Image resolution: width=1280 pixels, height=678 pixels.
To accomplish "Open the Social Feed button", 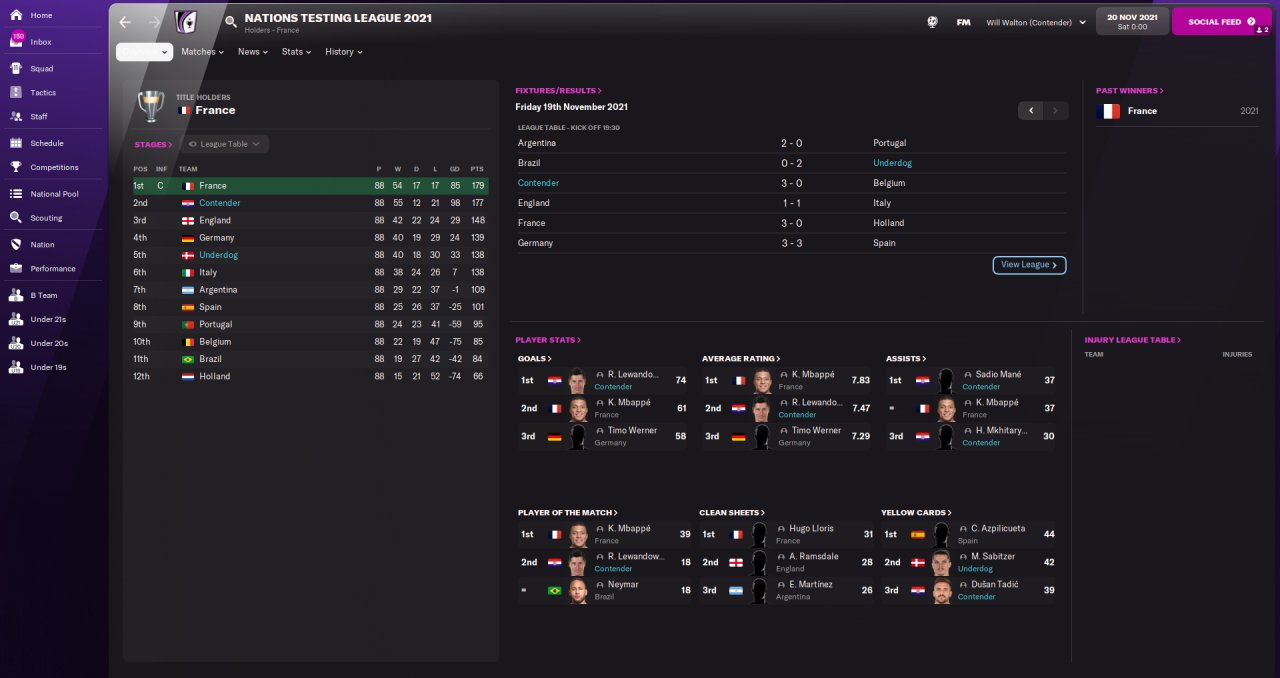I will (1222, 21).
